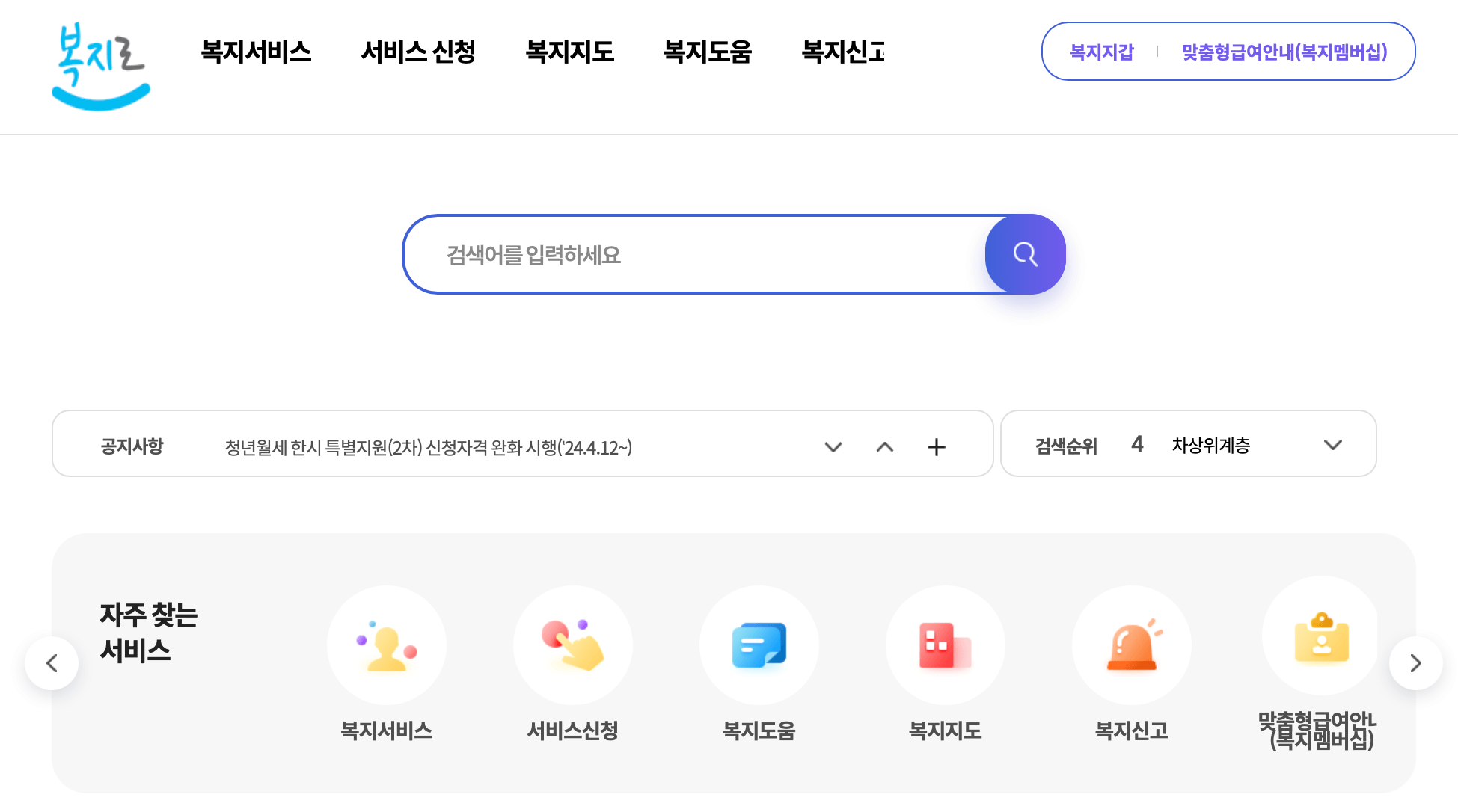The height and width of the screenshot is (812, 1458).
Task: Select the 복지서비스 person icon
Action: click(x=386, y=645)
